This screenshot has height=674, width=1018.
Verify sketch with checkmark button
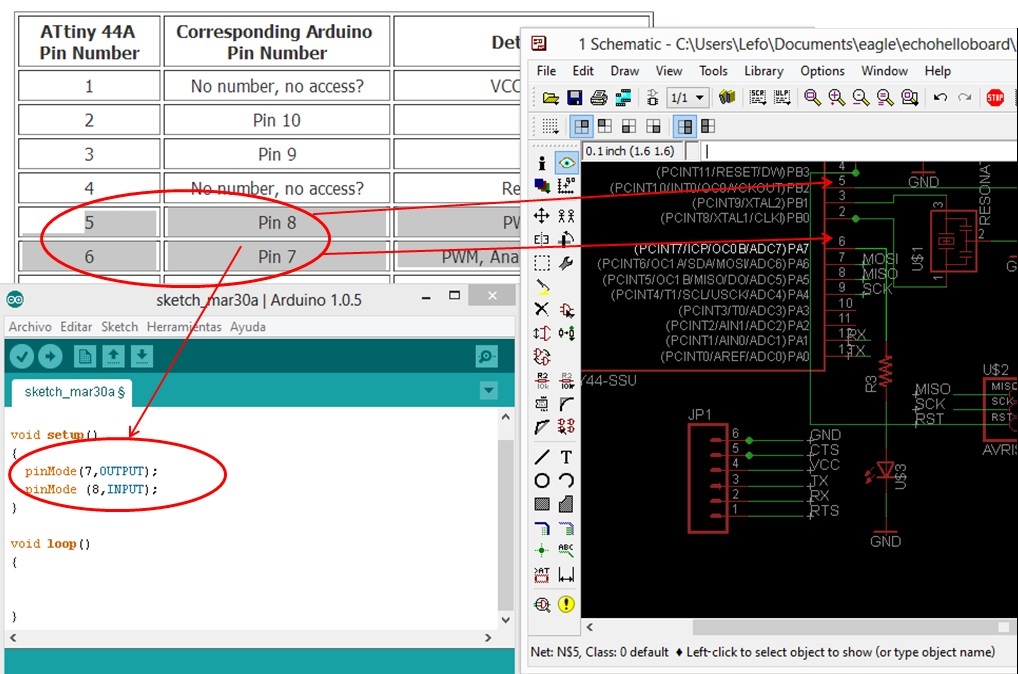tap(21, 356)
